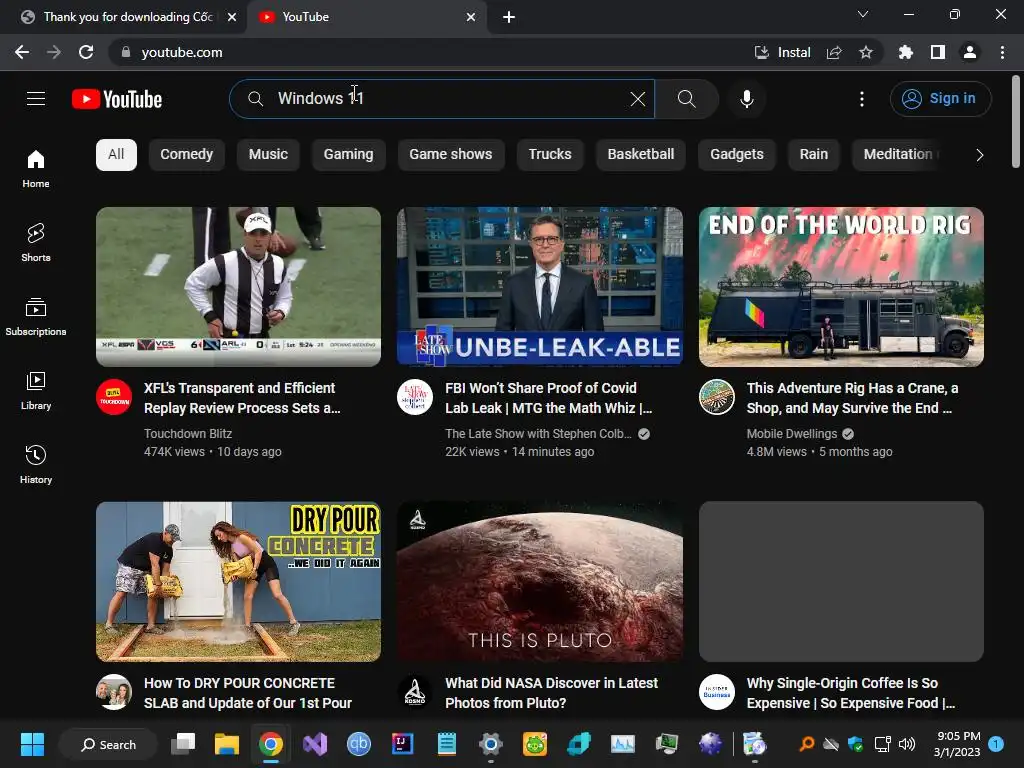1024x768 pixels.
Task: Share this page from the address bar
Action: point(834,52)
